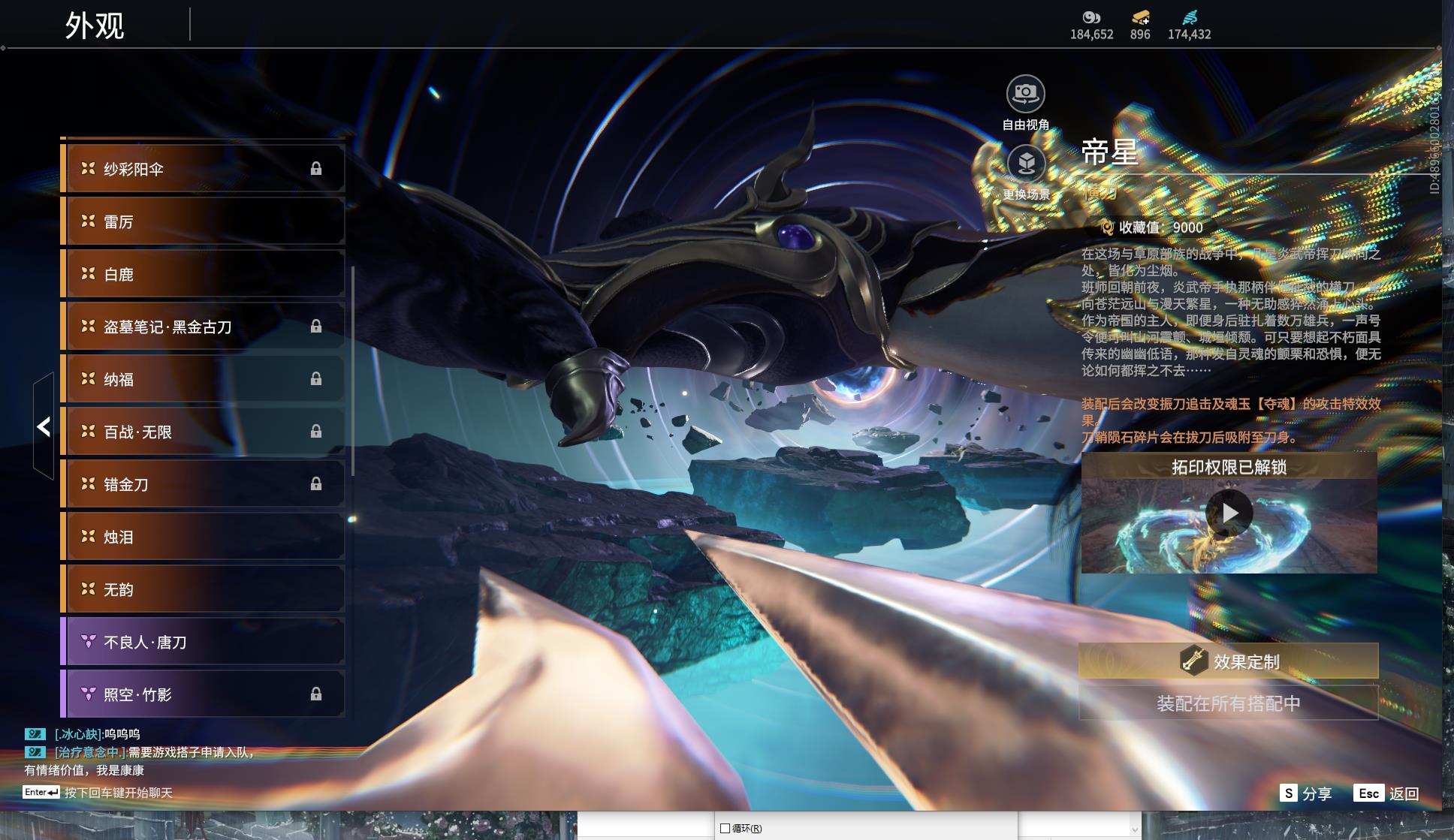Click the blue currency icon above 174,432
This screenshot has height=840, width=1454.
pyautogui.click(x=1190, y=17)
